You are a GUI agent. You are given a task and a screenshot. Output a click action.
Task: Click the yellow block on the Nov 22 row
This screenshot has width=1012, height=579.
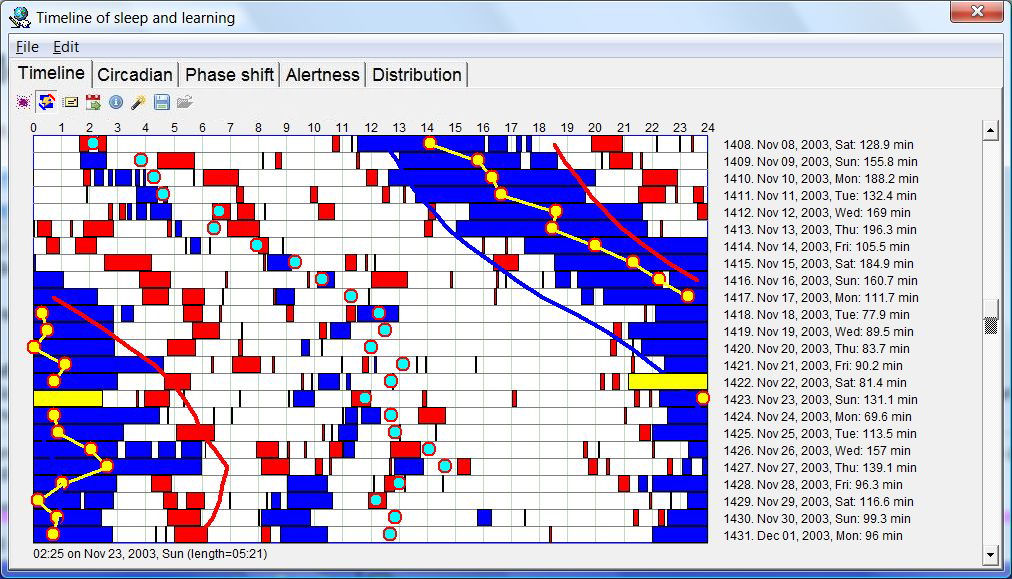[x=668, y=382]
